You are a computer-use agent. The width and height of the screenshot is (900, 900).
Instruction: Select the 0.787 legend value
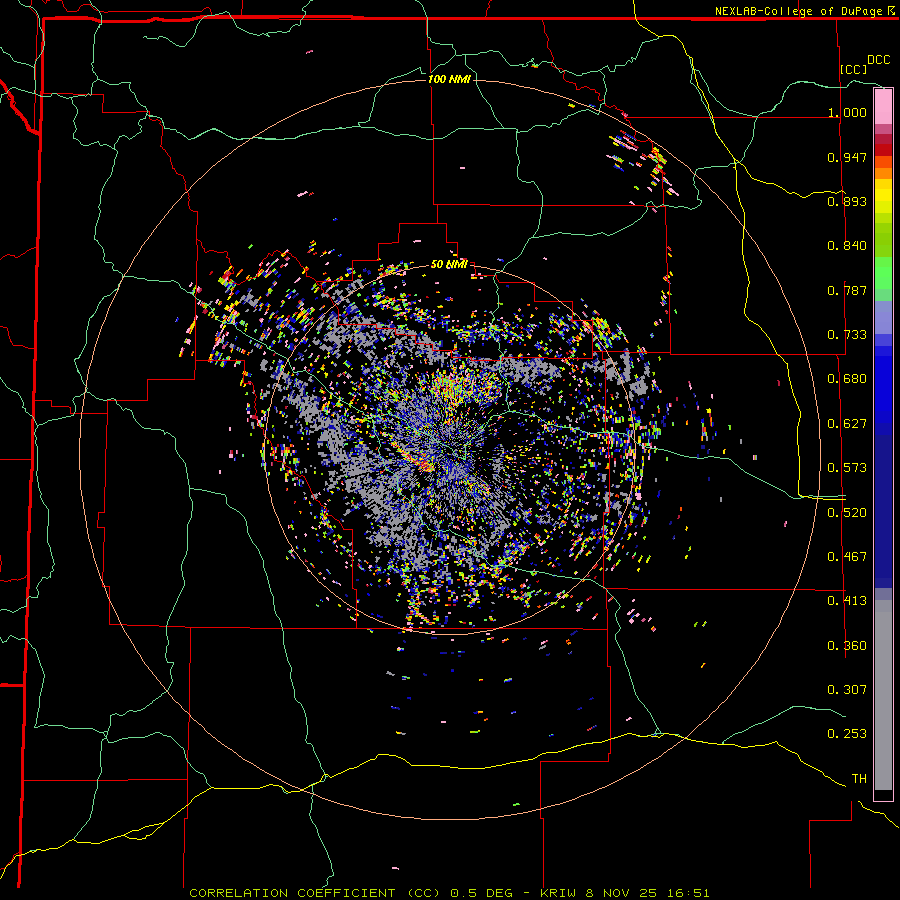click(847, 290)
